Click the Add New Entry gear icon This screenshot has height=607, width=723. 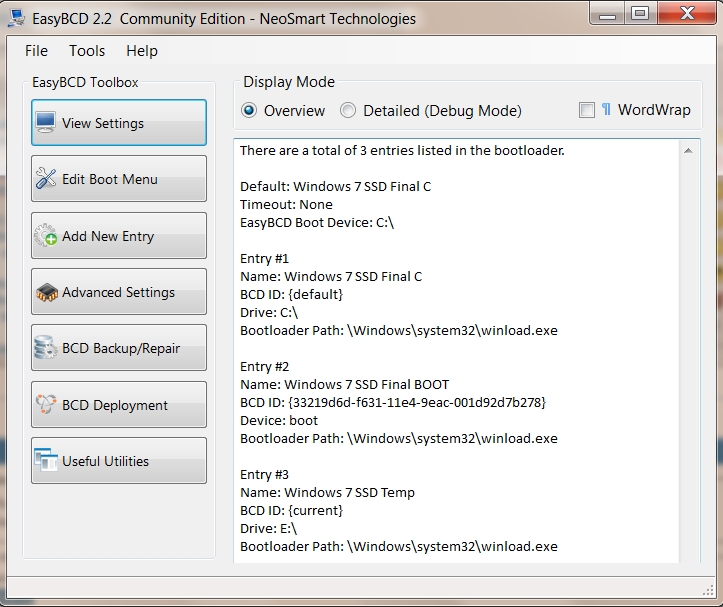pos(46,236)
